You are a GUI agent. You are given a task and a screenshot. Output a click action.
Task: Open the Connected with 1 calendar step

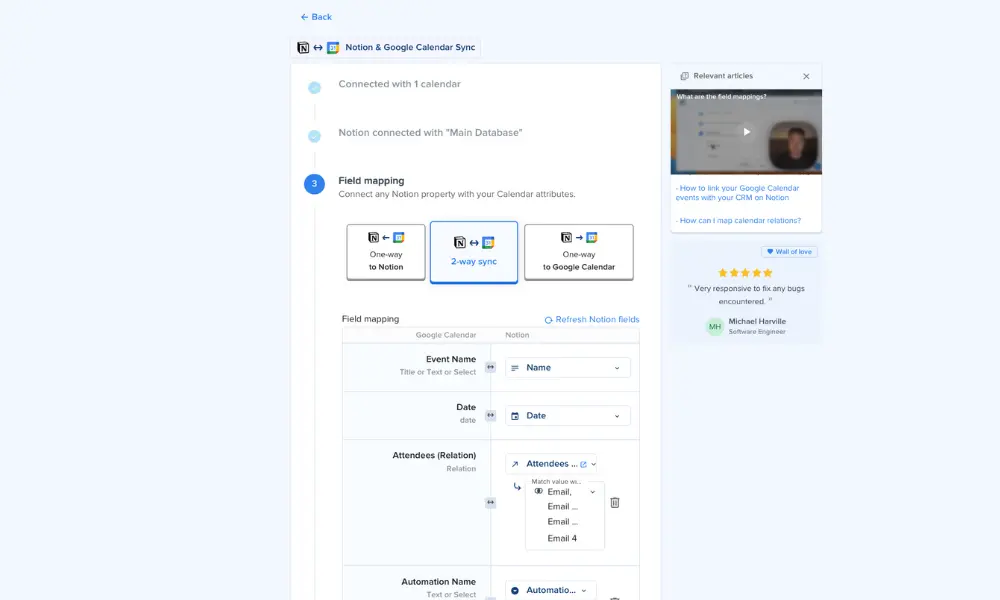click(399, 84)
